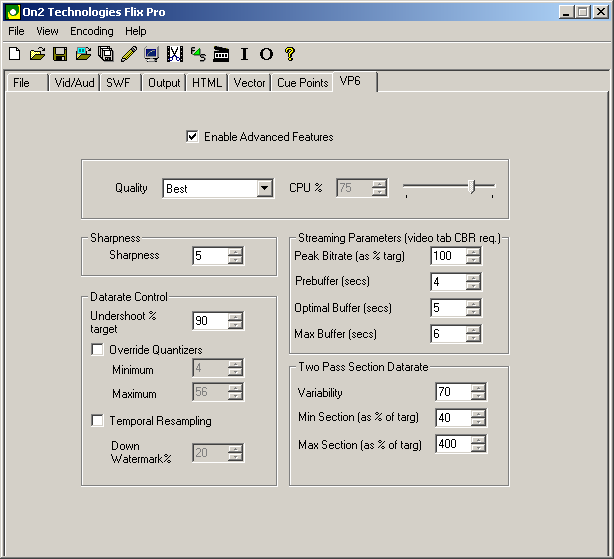The width and height of the screenshot is (614, 559).
Task: Click the New file toolbar icon
Action: 14,54
